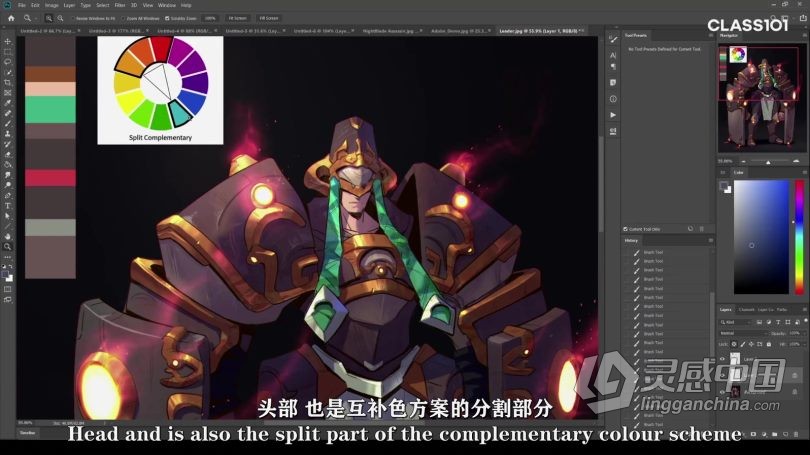Uncheck Scrubby Zoom
Image resolution: width=810 pixels, height=455 pixels.
click(167, 18)
